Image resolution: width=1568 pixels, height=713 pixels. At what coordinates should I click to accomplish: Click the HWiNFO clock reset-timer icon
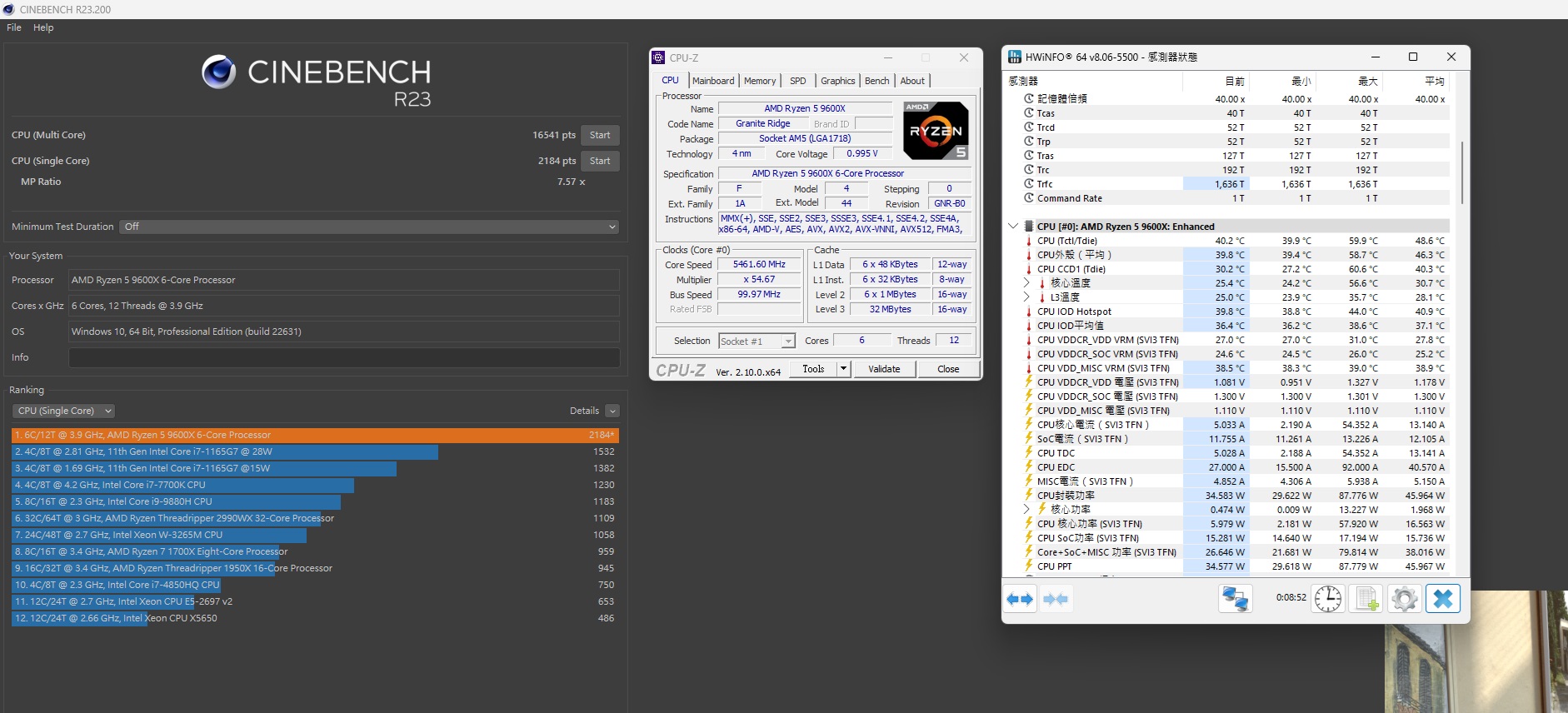(x=1327, y=599)
